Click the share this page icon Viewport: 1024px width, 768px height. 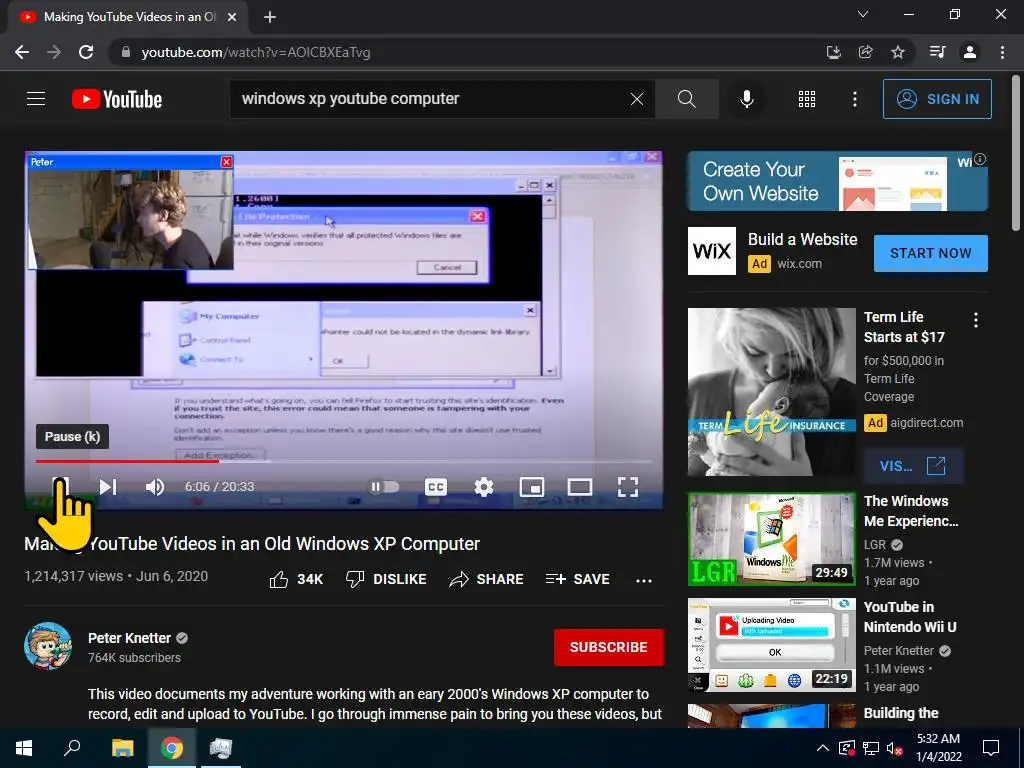pyautogui.click(x=866, y=52)
